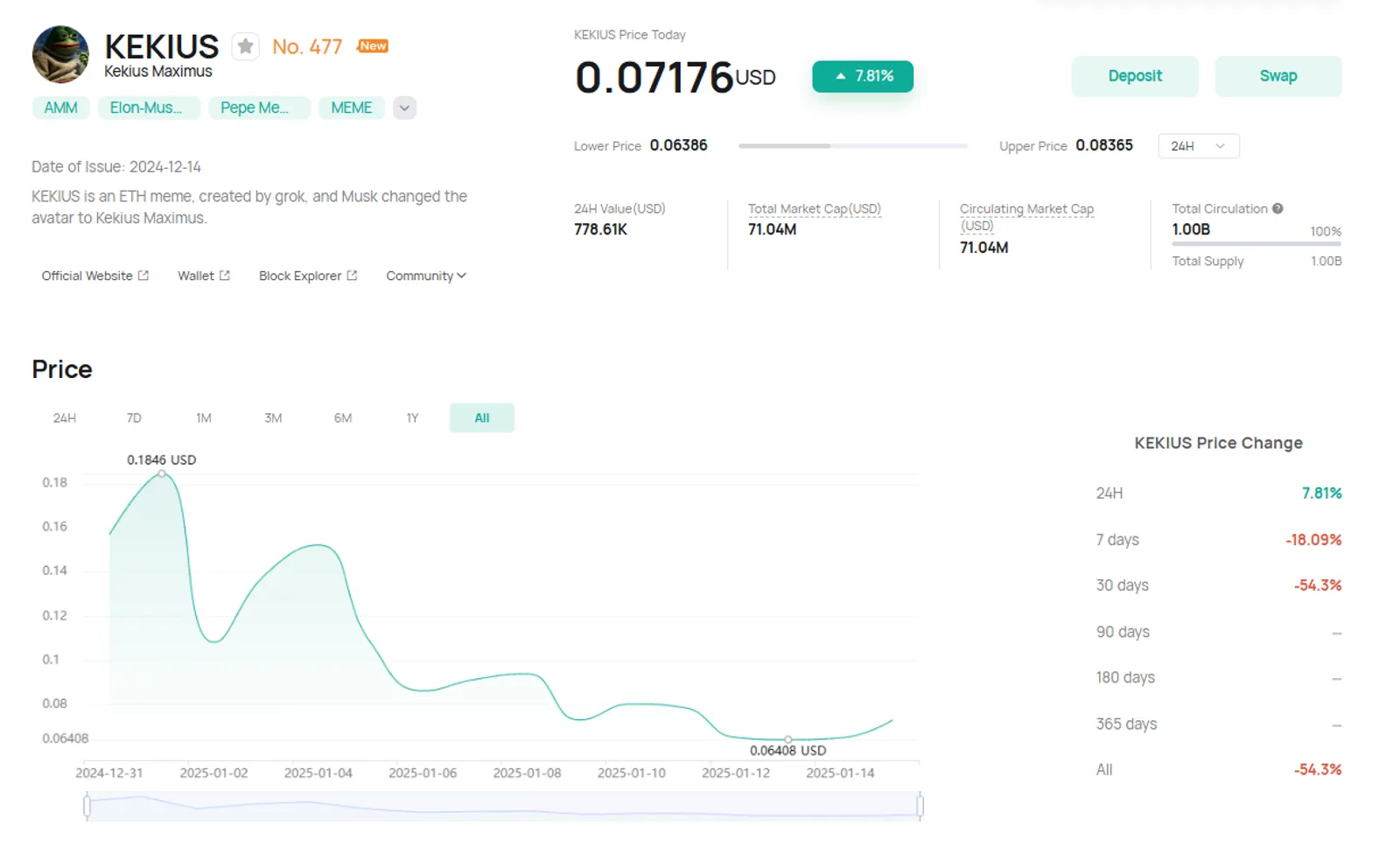This screenshot has height=847, width=1400.
Task: Click the 0.07176 USD current price
Action: pyautogui.click(x=675, y=77)
